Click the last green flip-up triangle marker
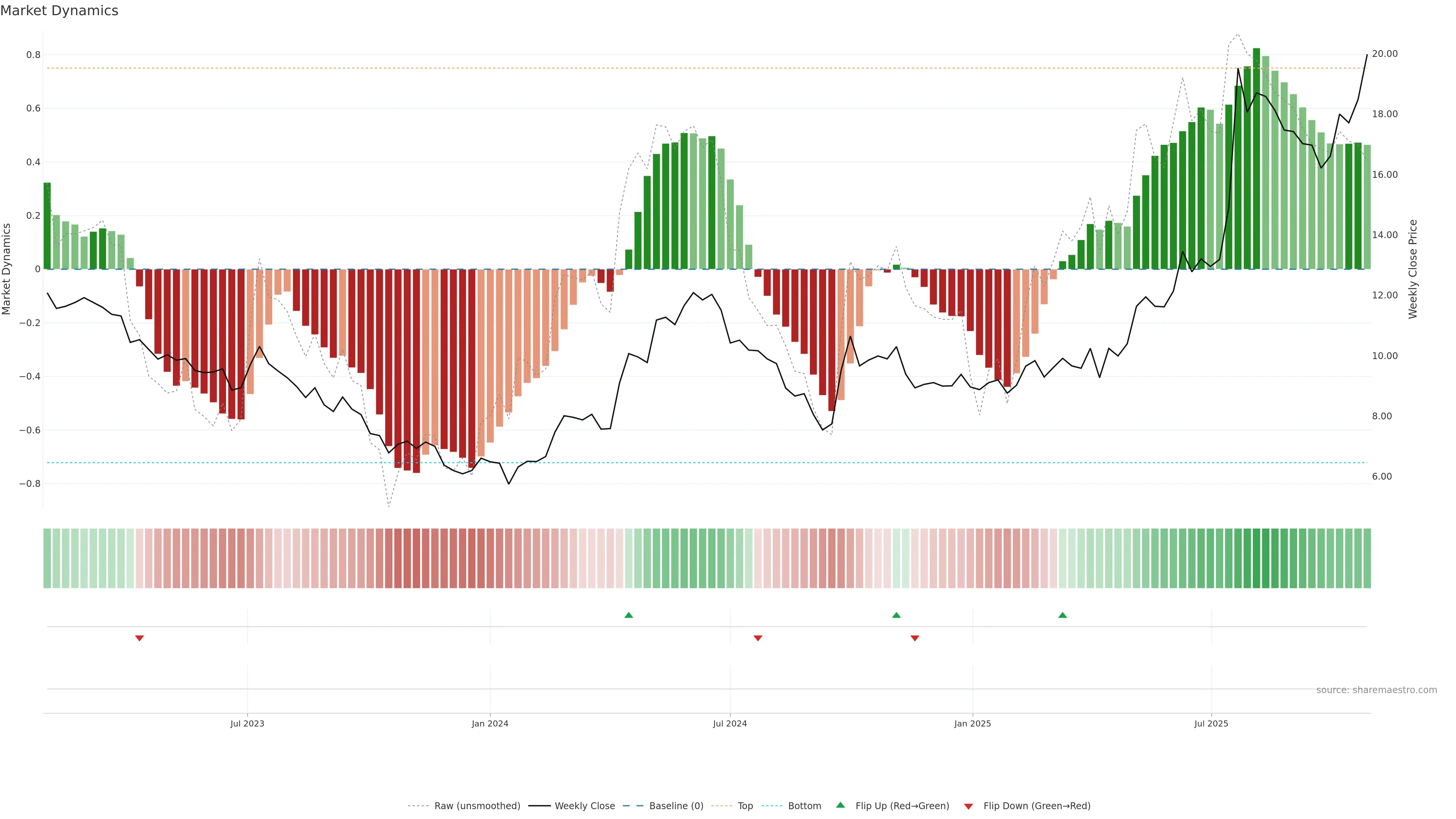1456x819 pixels. 1062,615
